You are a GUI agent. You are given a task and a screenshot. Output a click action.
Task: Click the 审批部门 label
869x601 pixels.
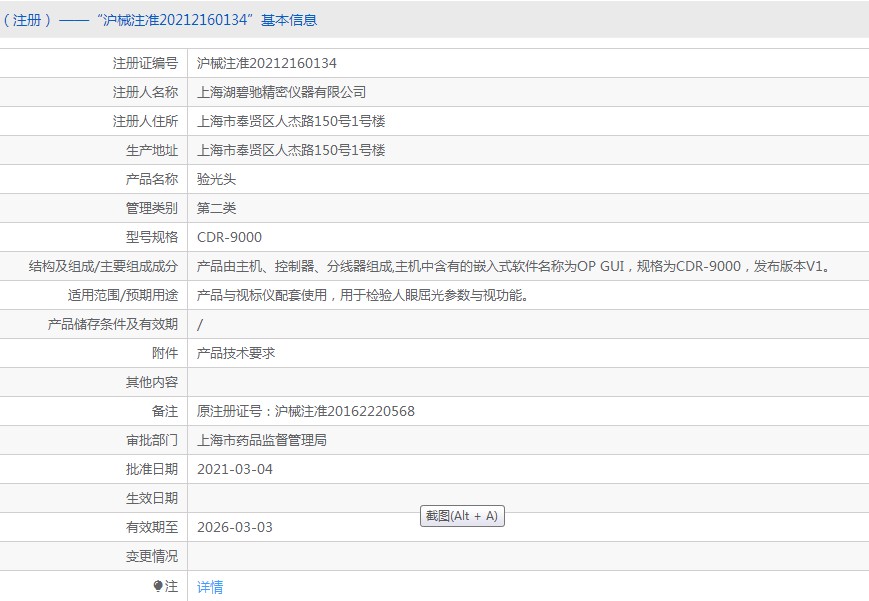[x=152, y=440]
